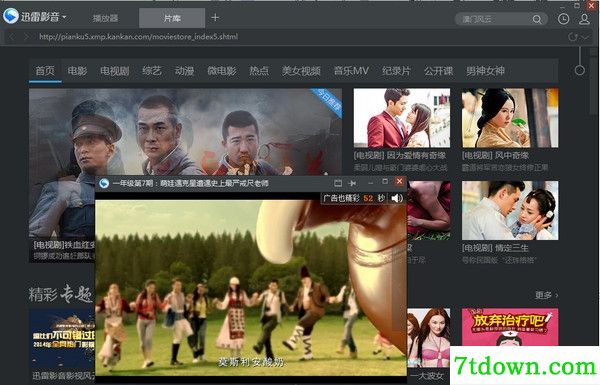Open playback history clock icon
The width and height of the screenshot is (600, 385).
563,19
